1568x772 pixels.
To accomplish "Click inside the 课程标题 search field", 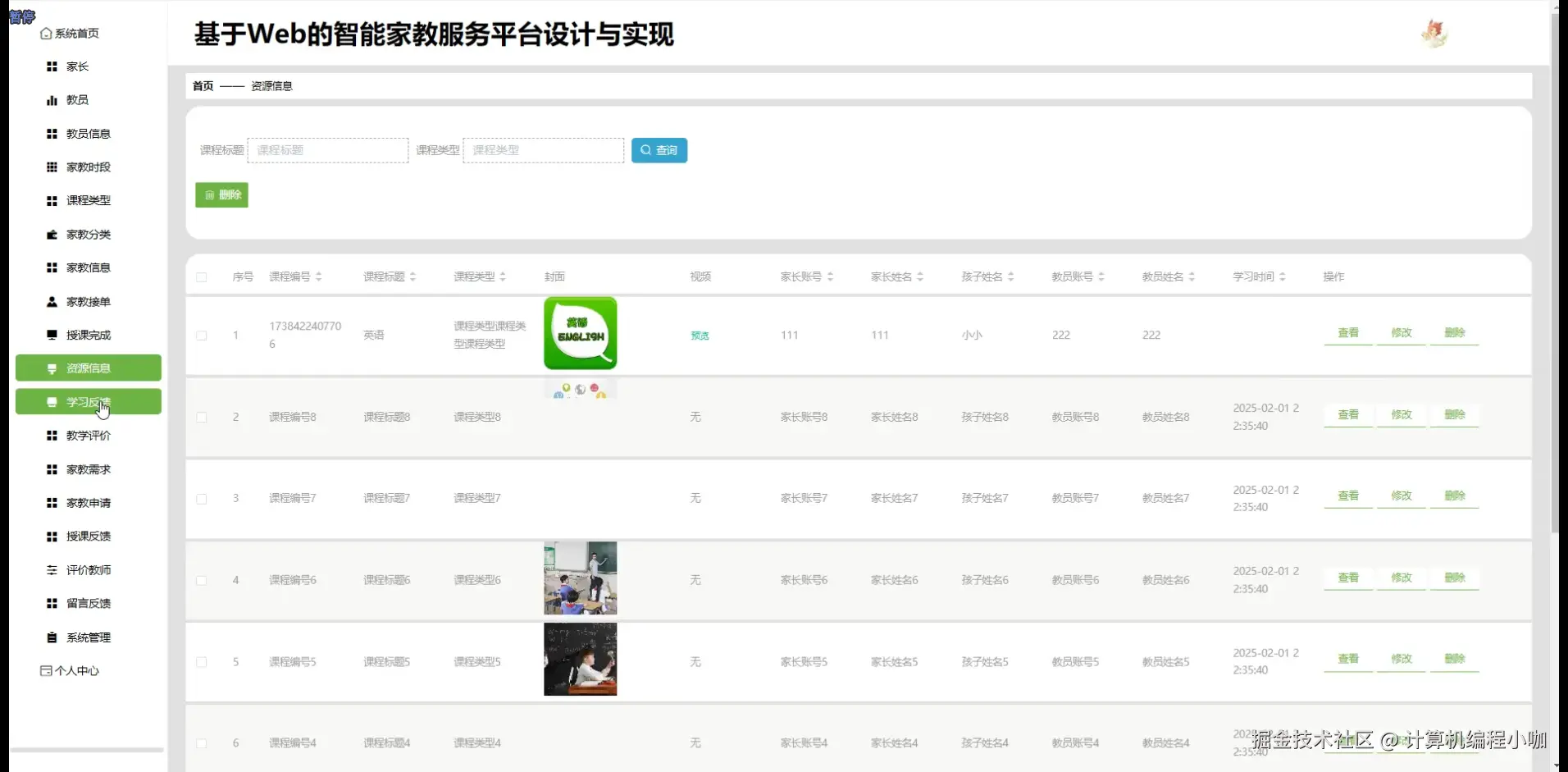I will [327, 150].
